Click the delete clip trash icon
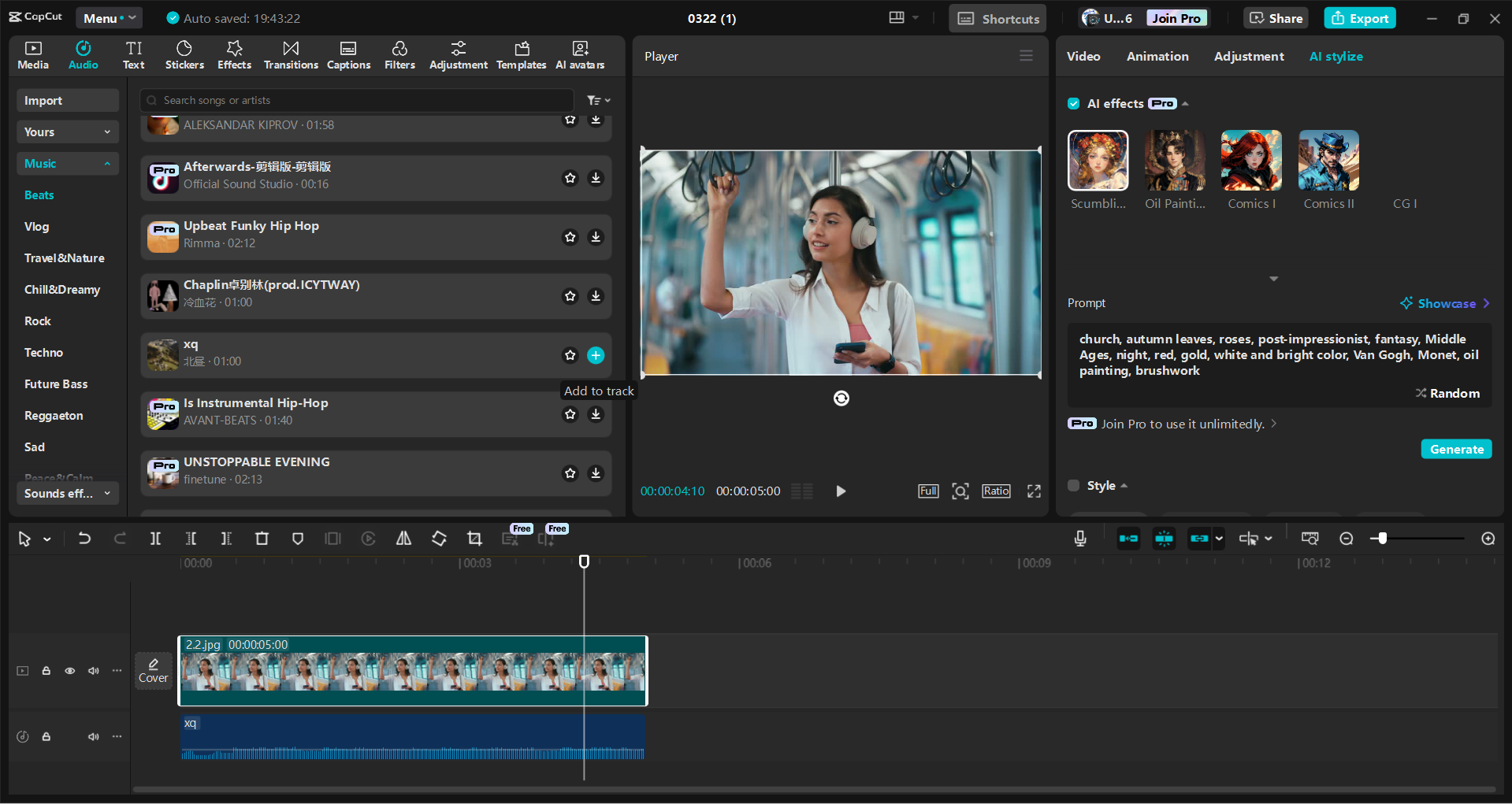 tap(262, 539)
